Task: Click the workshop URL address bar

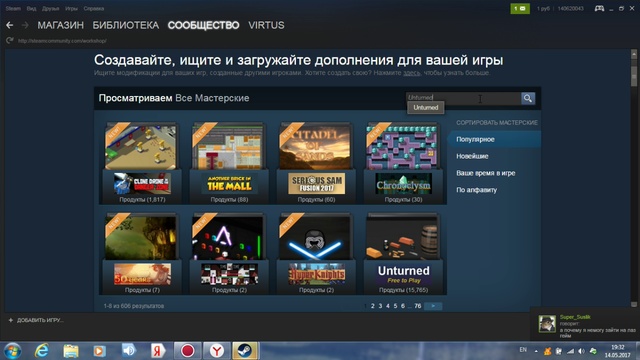Action: tap(62, 41)
